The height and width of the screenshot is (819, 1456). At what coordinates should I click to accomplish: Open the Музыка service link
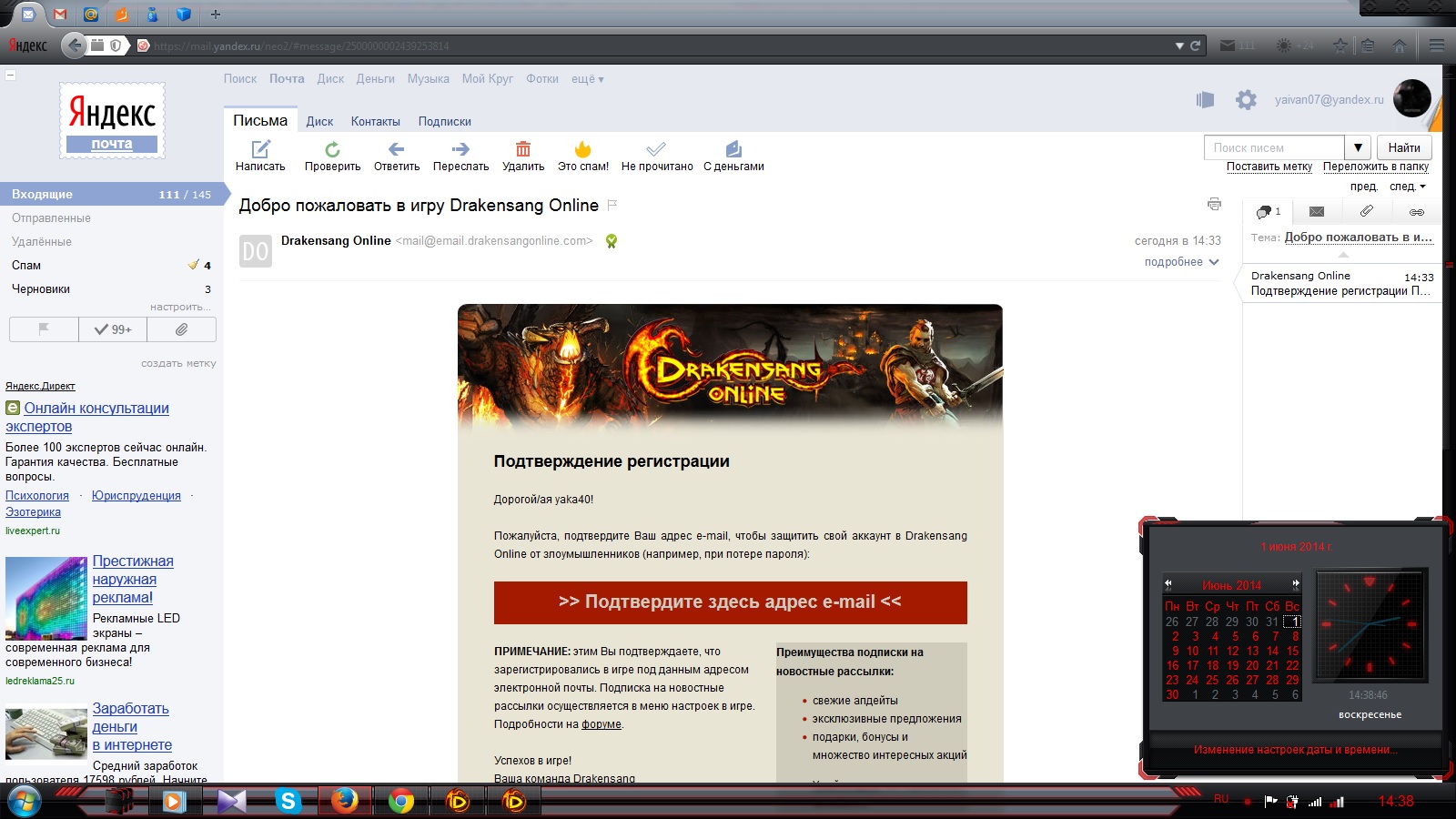click(x=429, y=79)
